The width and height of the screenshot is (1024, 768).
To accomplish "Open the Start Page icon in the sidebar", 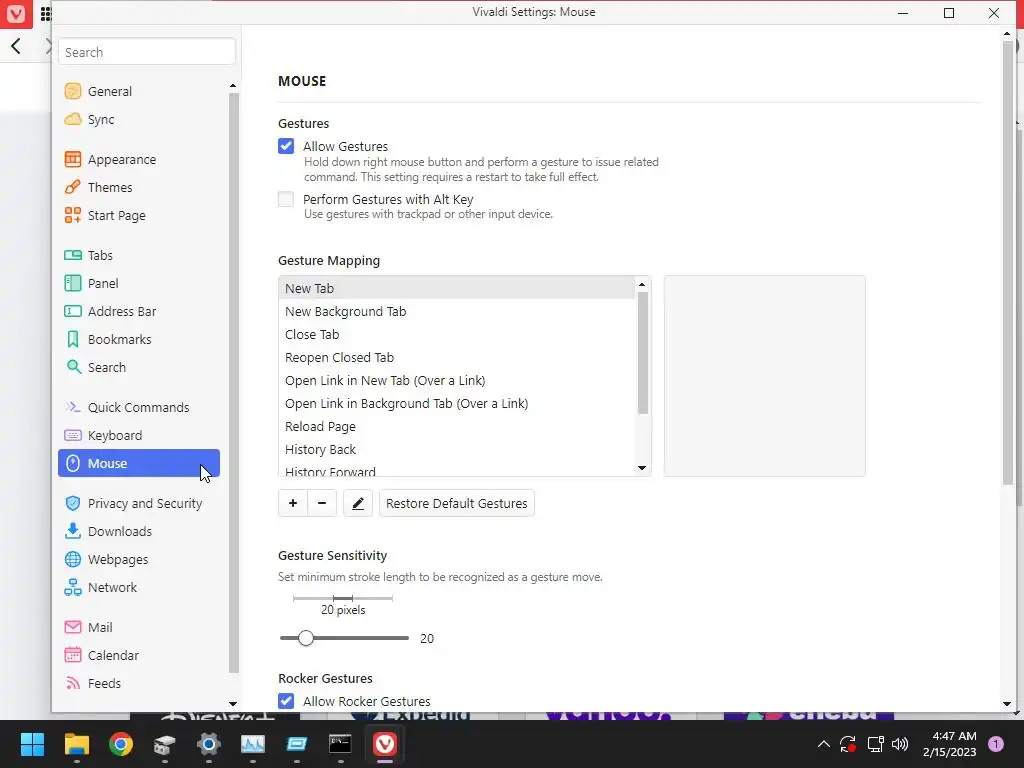I will click(72, 216).
